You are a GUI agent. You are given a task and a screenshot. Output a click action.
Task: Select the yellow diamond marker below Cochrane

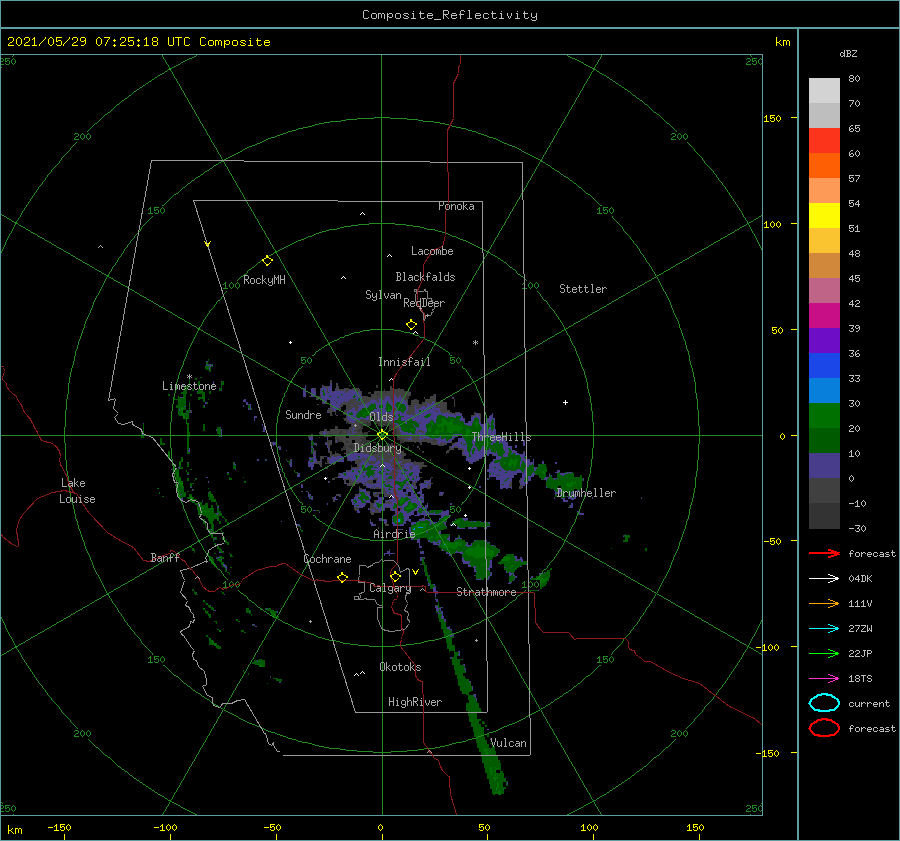[x=343, y=578]
